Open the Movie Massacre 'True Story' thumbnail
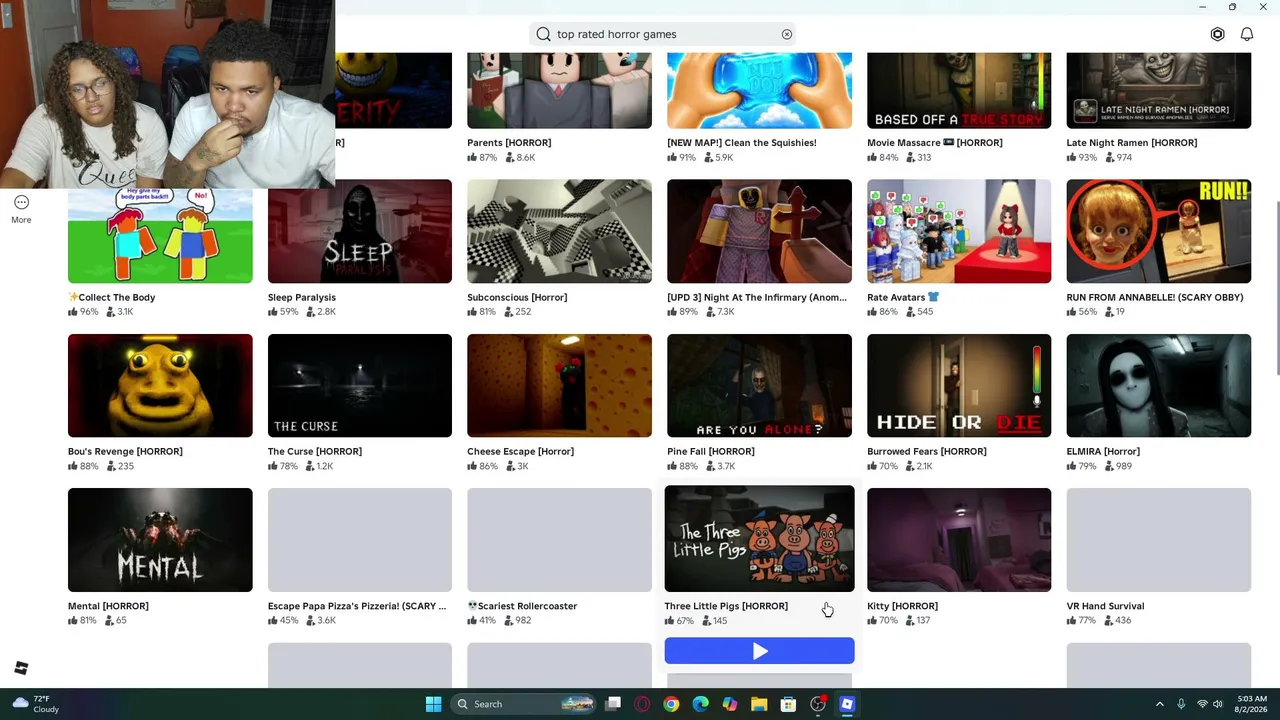The width and height of the screenshot is (1280, 720). click(x=959, y=91)
